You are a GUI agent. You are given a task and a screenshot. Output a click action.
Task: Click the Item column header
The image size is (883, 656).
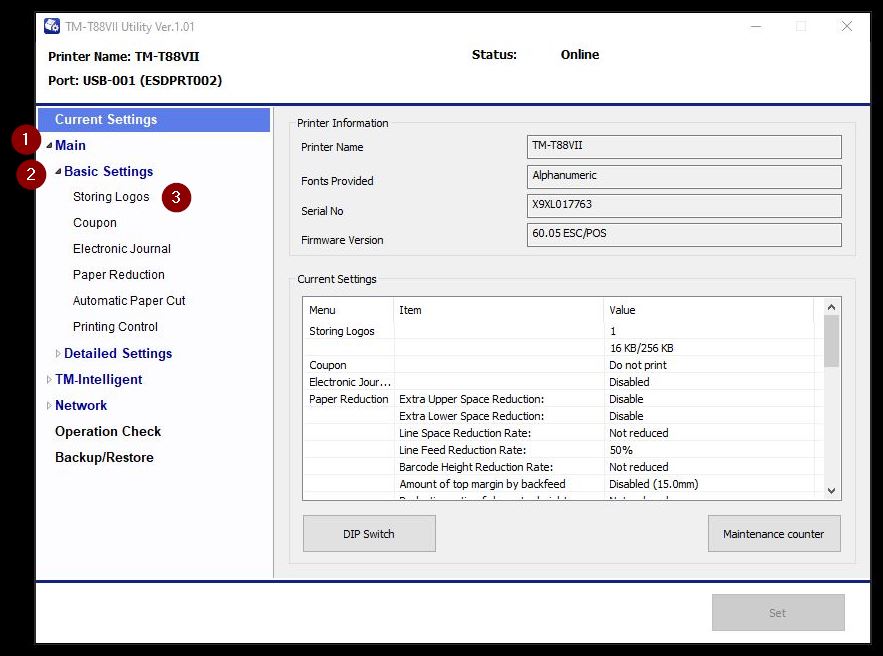tap(498, 310)
